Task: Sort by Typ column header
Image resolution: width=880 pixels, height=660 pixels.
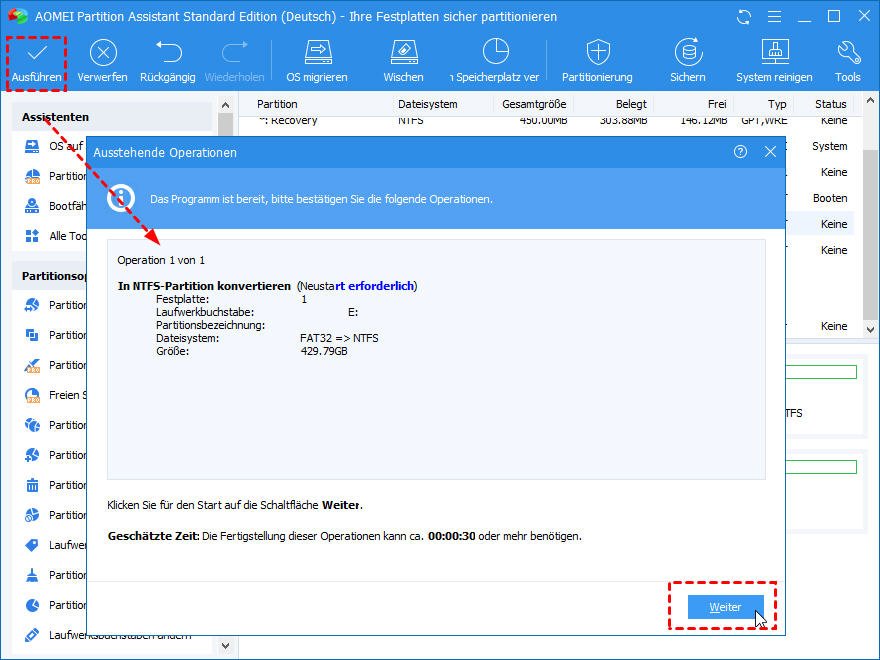Action: point(777,104)
